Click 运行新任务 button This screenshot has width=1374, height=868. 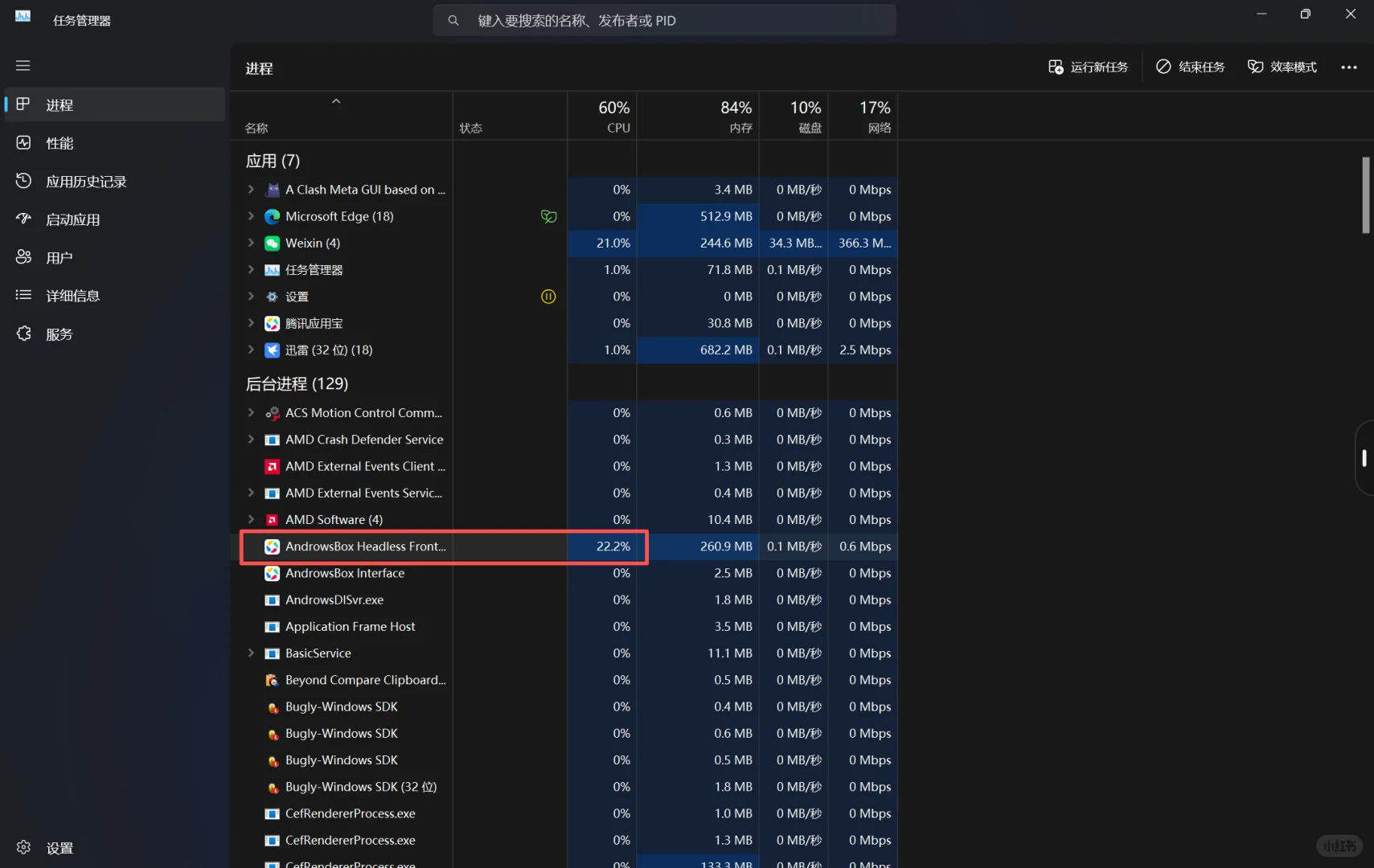pyautogui.click(x=1088, y=67)
